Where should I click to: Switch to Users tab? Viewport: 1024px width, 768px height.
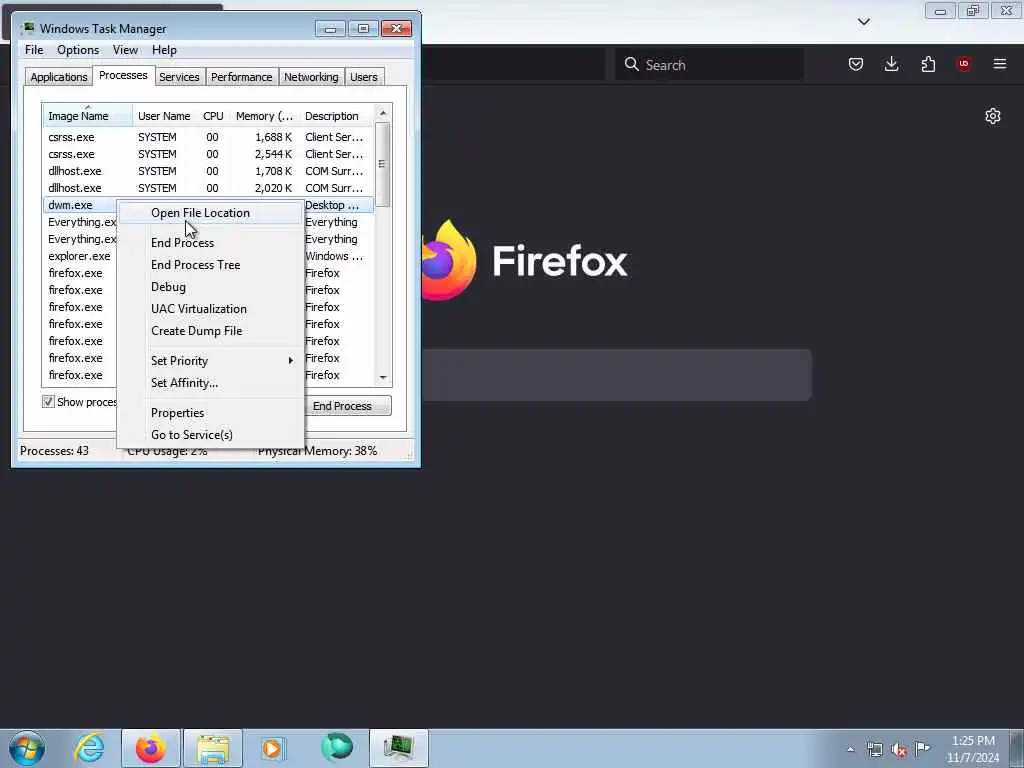click(x=364, y=77)
